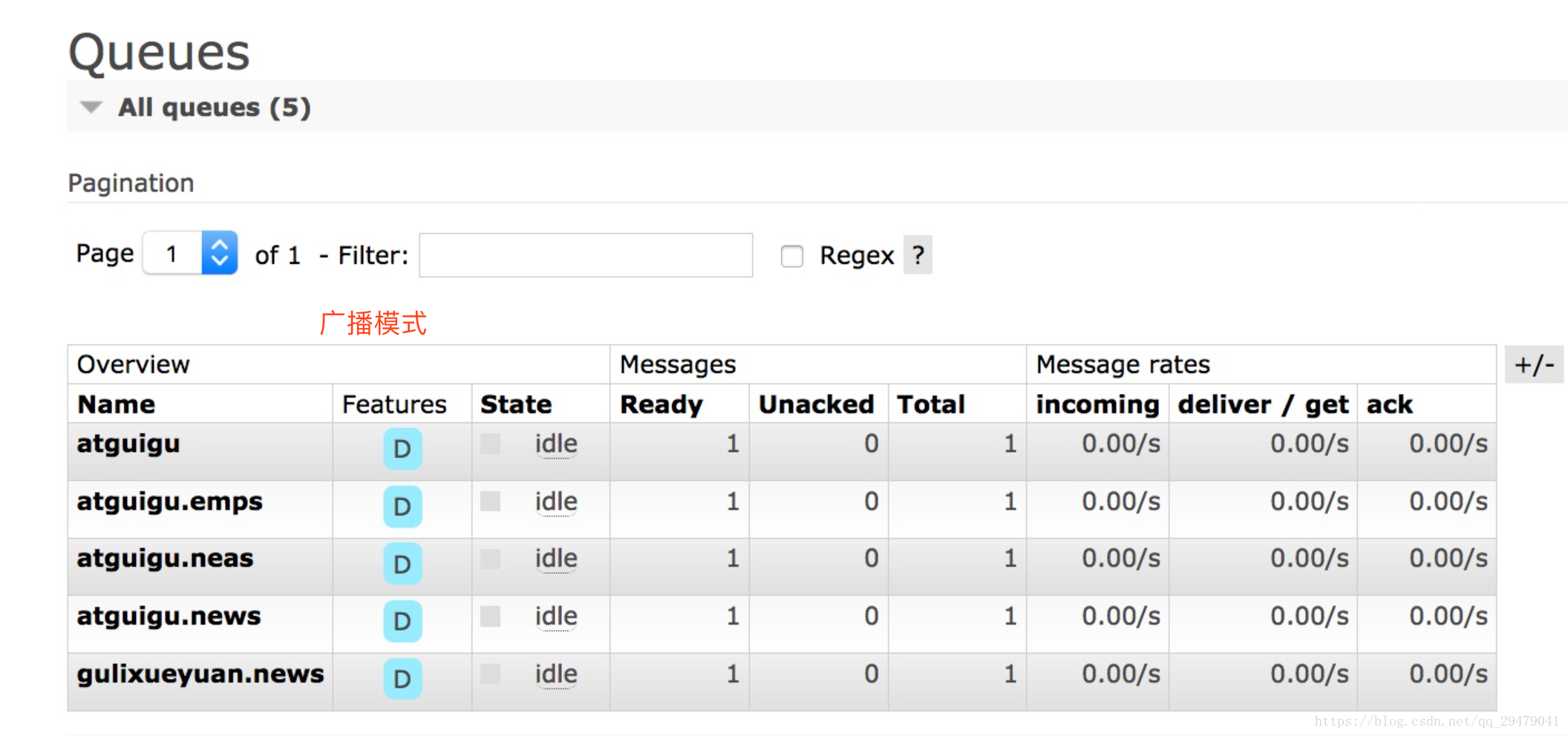Screen dimensions: 1568x736
Task: Click the D durable badge for gulixueyuan.news
Action: [402, 679]
